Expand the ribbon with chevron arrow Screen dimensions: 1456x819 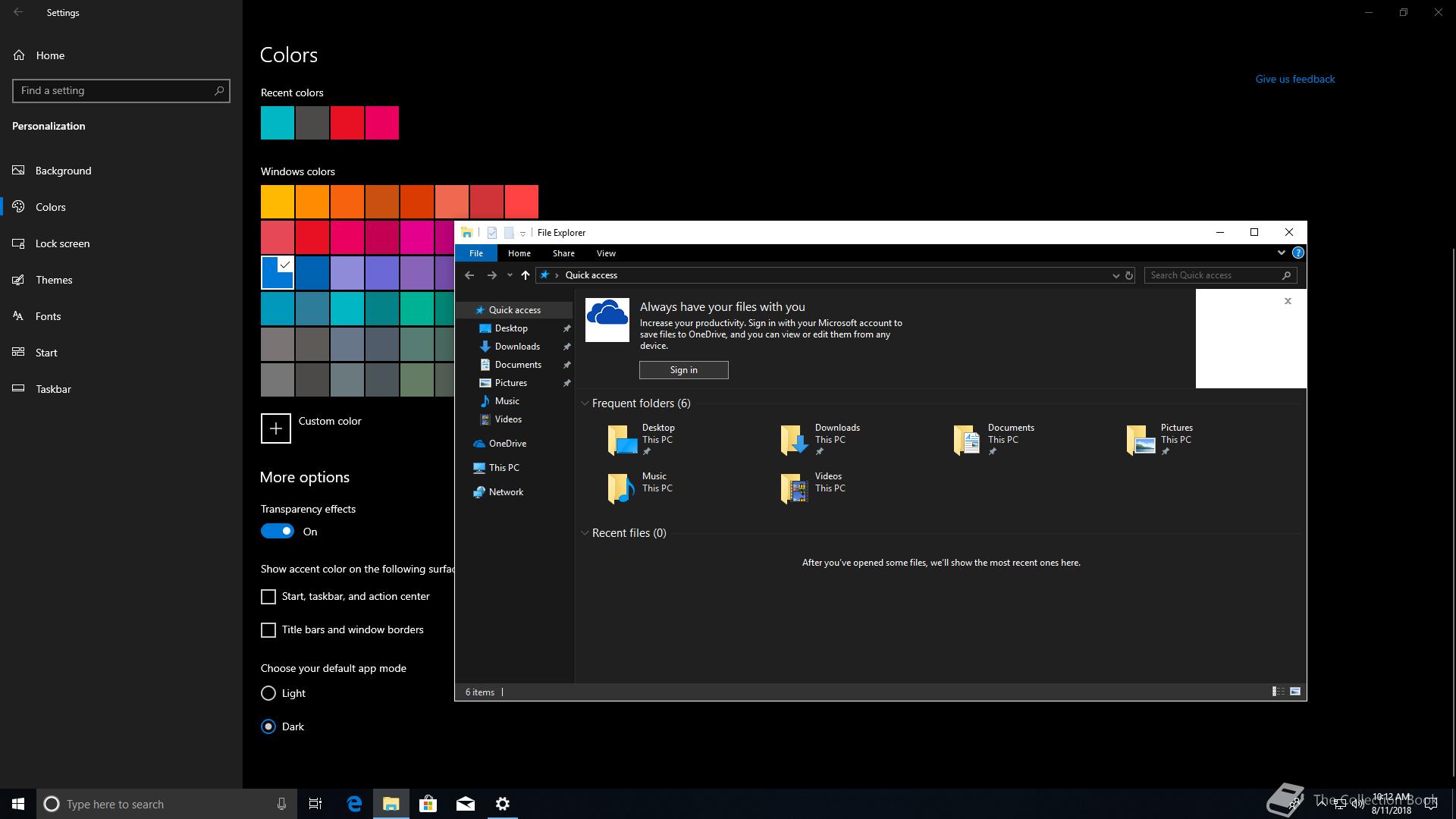click(x=1281, y=253)
